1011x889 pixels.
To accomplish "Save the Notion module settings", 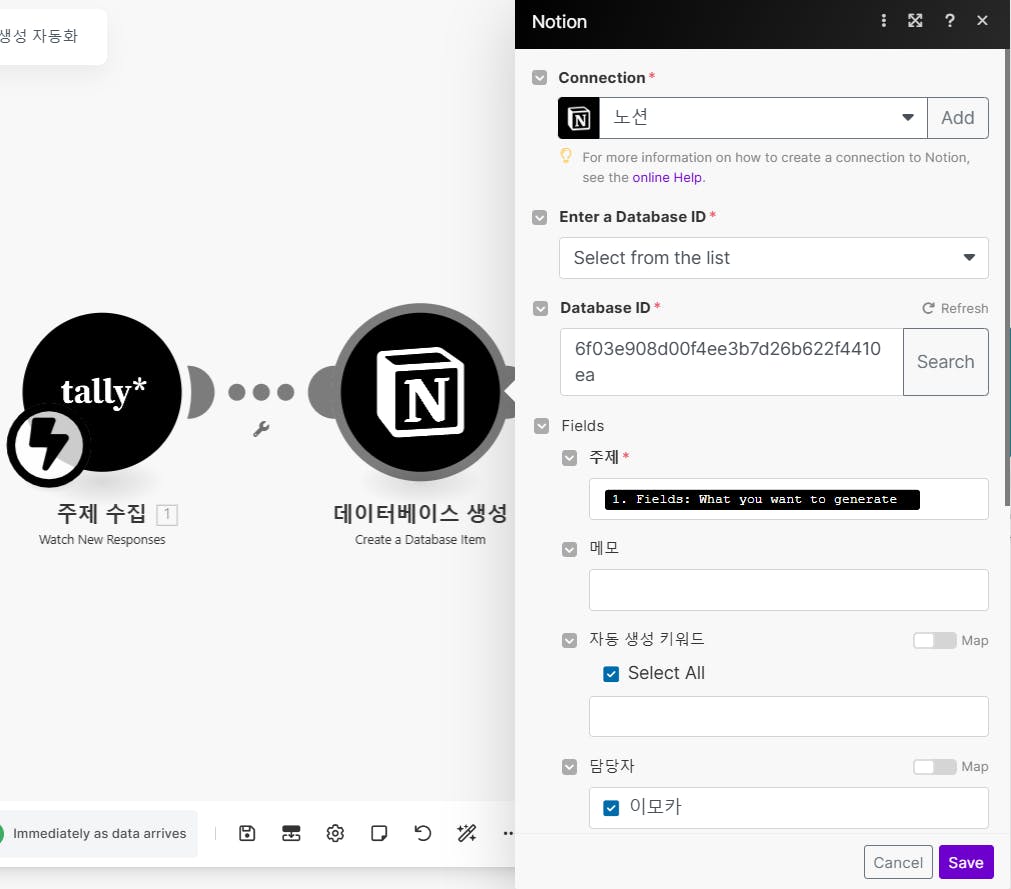I will click(966, 862).
